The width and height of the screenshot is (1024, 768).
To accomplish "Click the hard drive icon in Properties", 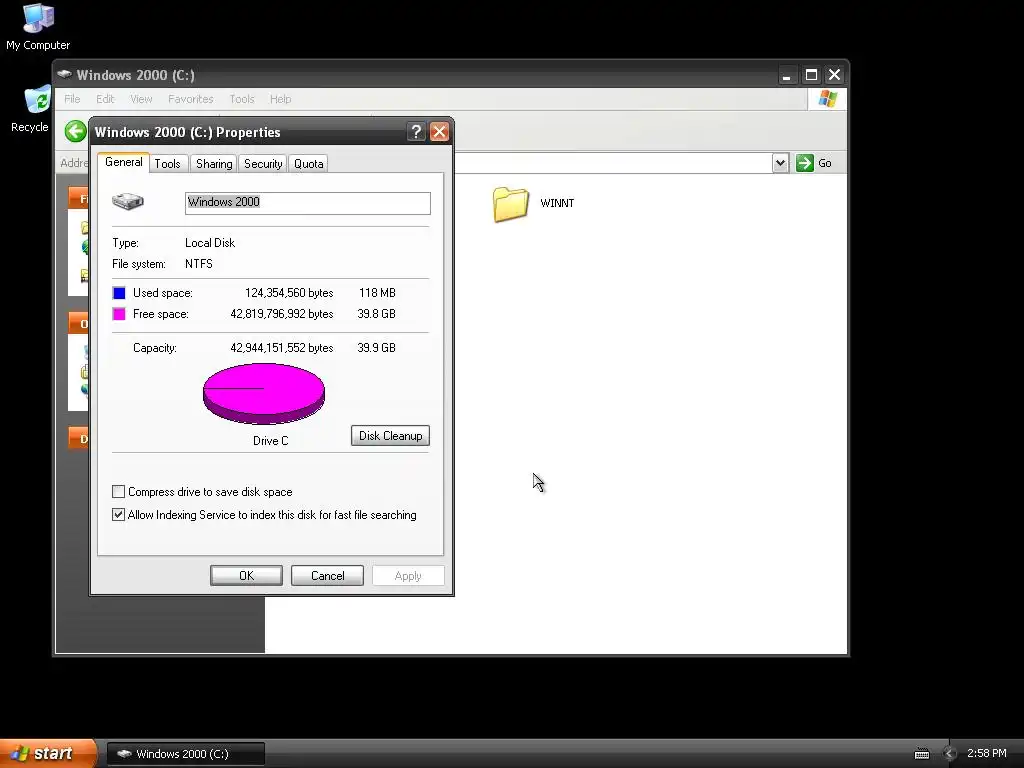I will coord(128,201).
